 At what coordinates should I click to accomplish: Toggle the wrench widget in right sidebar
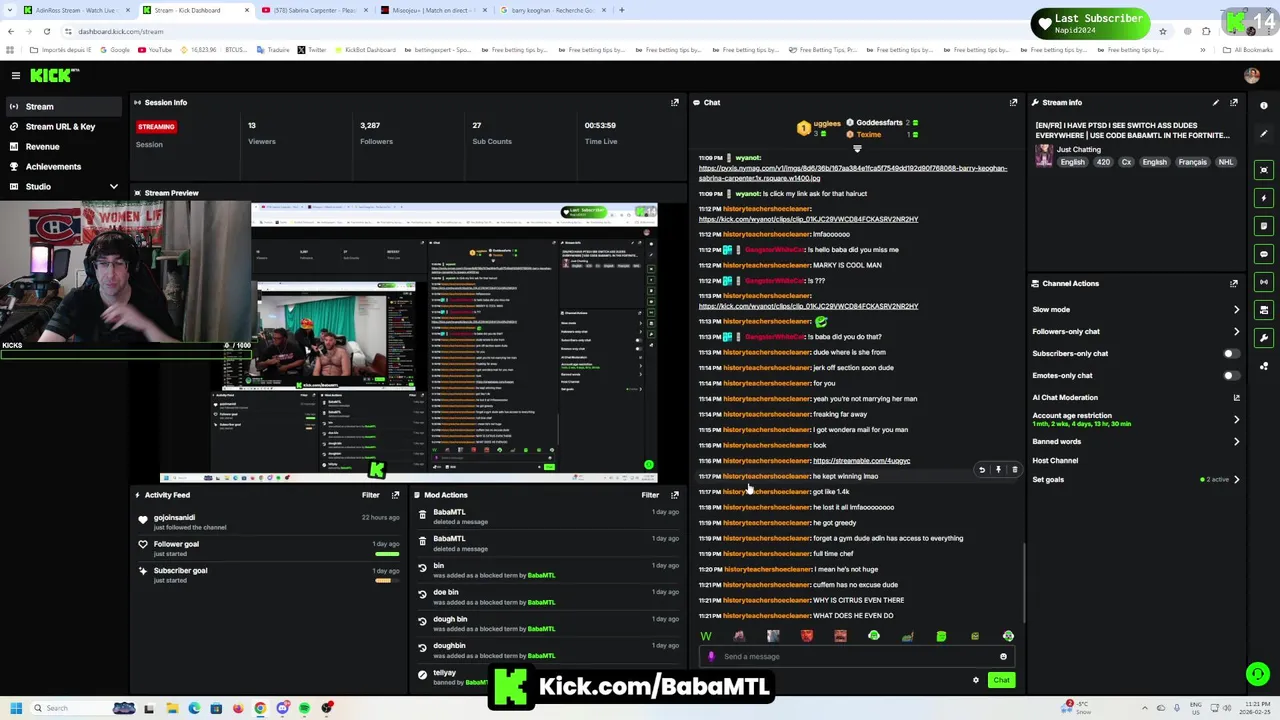[x=1264, y=338]
